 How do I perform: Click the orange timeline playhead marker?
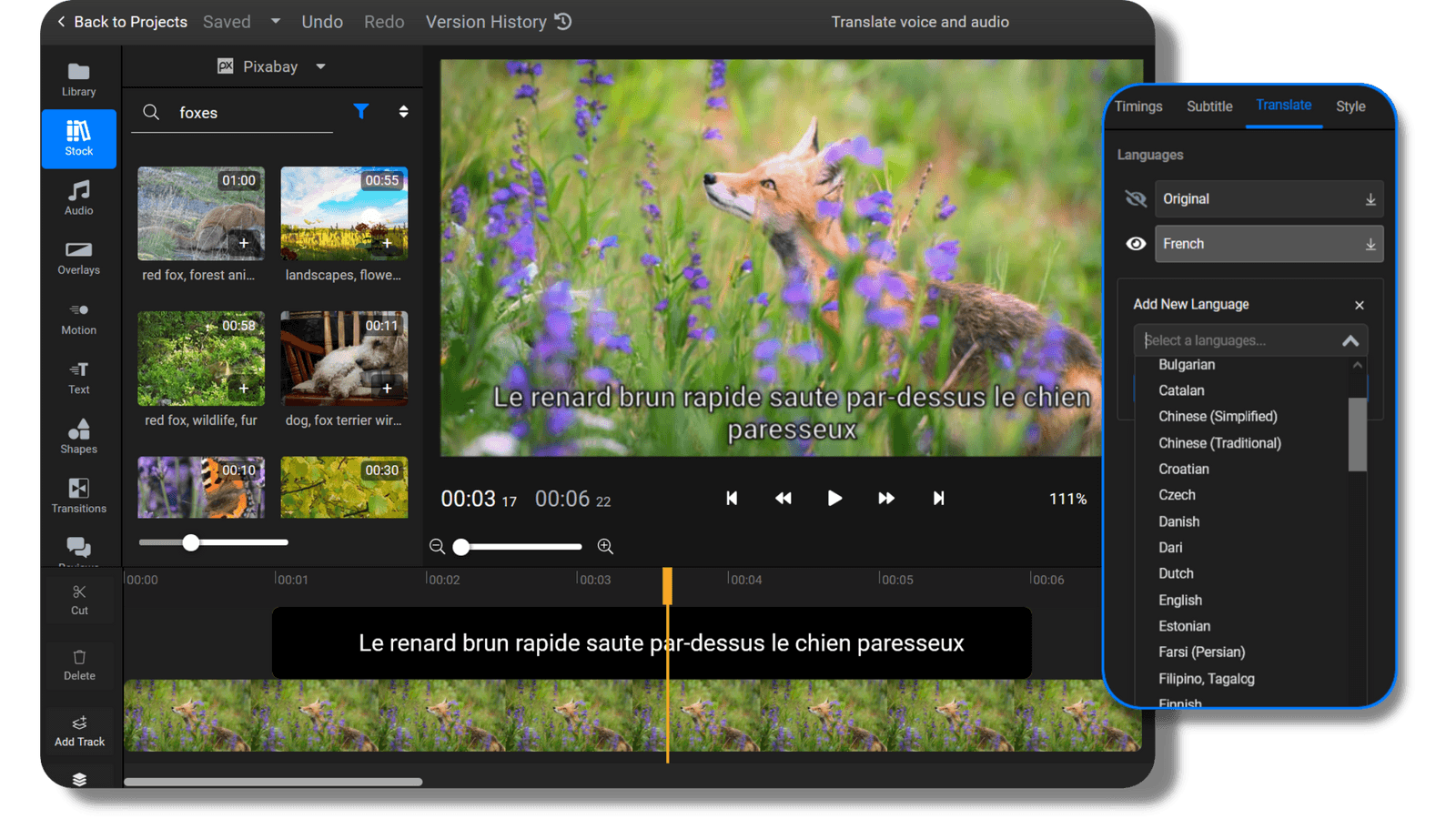[667, 586]
